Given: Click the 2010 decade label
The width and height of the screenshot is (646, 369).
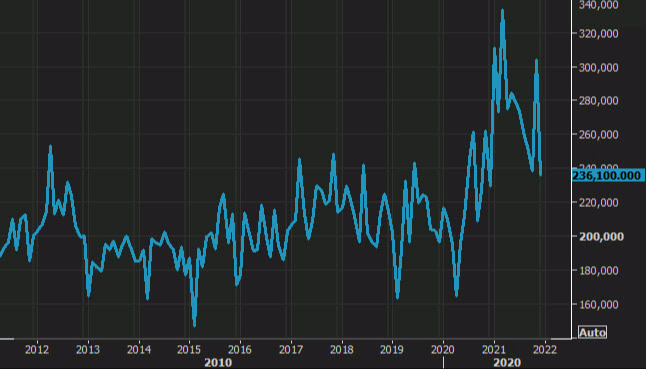Looking at the screenshot, I should point(218,363).
